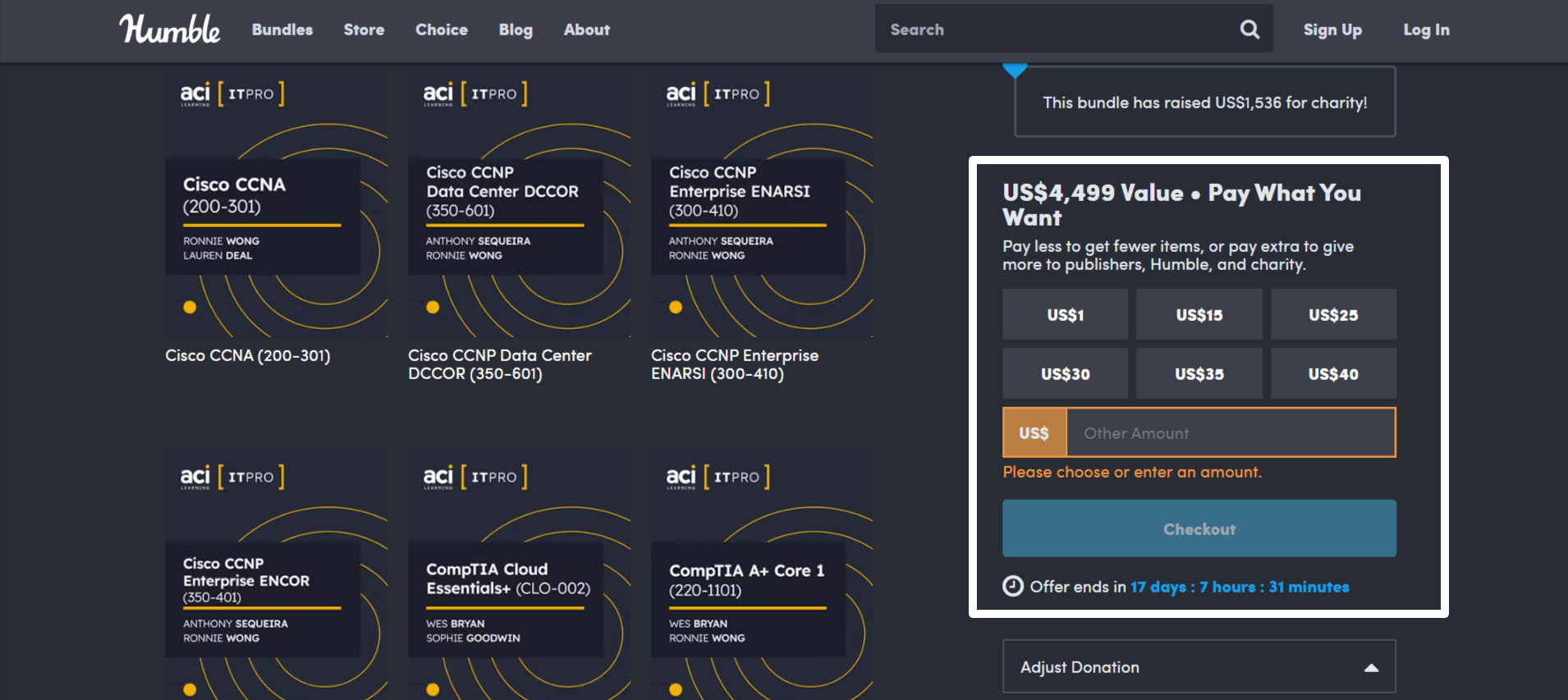Click the Sign Up link

point(1332,30)
